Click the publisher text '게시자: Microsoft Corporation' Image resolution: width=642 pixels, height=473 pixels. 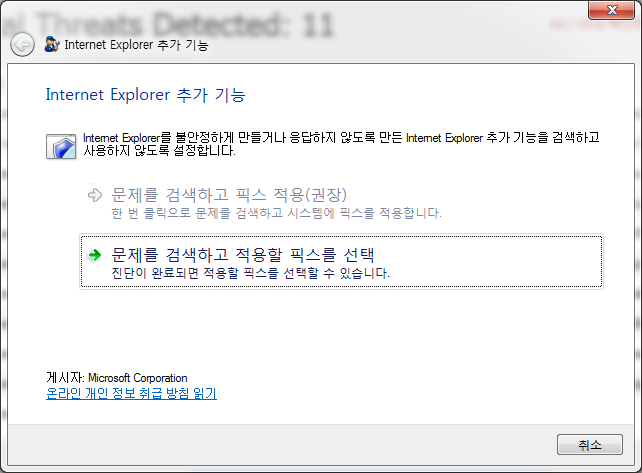(x=117, y=378)
